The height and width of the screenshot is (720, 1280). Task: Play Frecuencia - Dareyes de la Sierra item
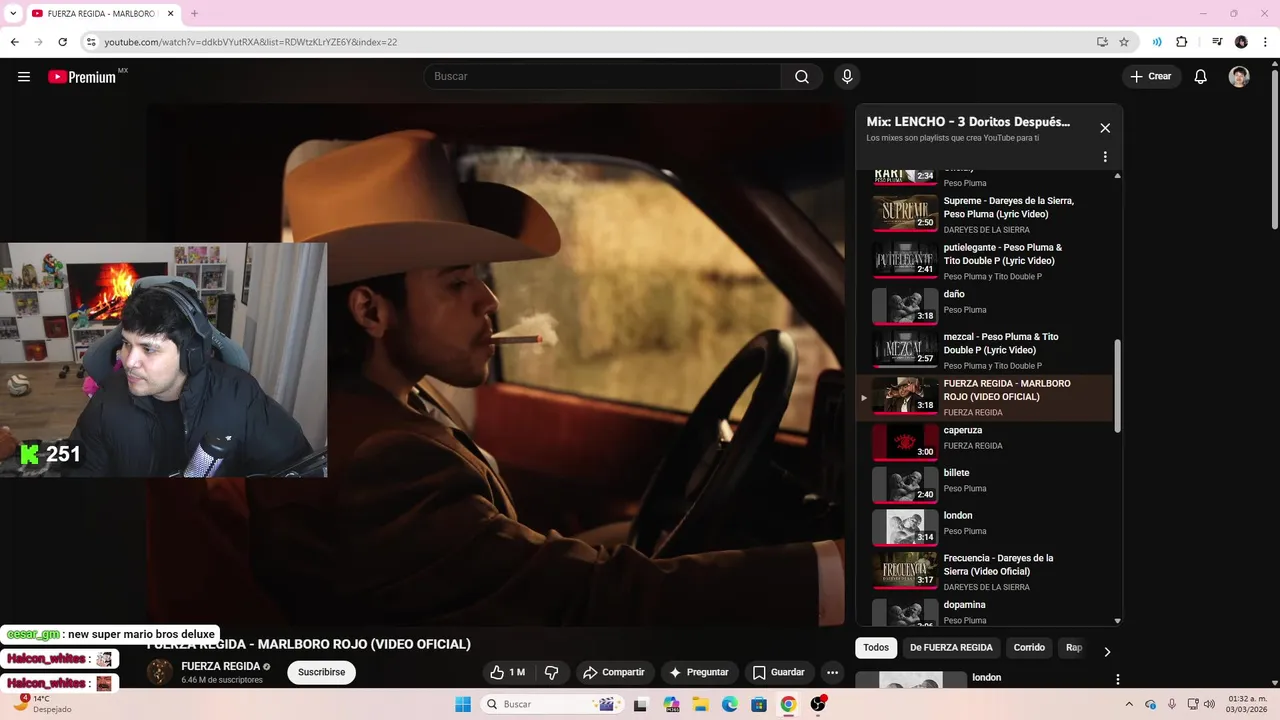(x=985, y=572)
